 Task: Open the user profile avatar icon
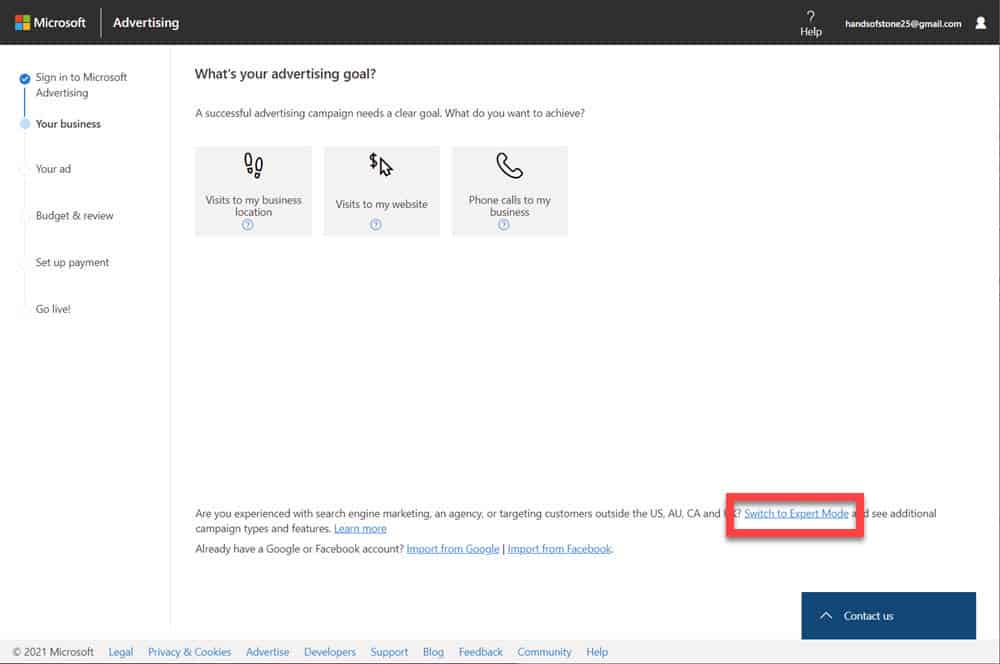[x=980, y=23]
